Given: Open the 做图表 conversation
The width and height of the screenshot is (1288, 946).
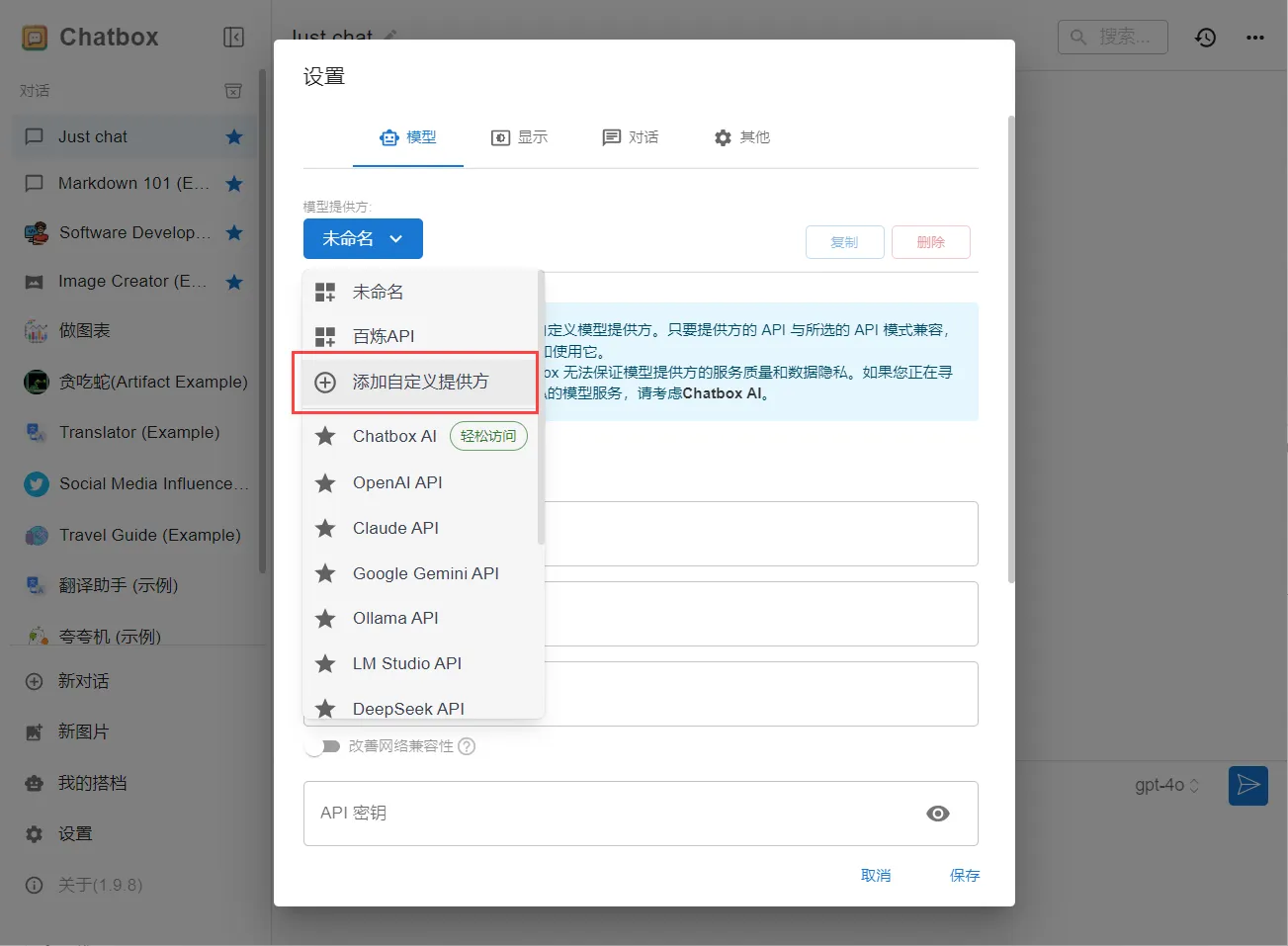Looking at the screenshot, I should [x=134, y=330].
